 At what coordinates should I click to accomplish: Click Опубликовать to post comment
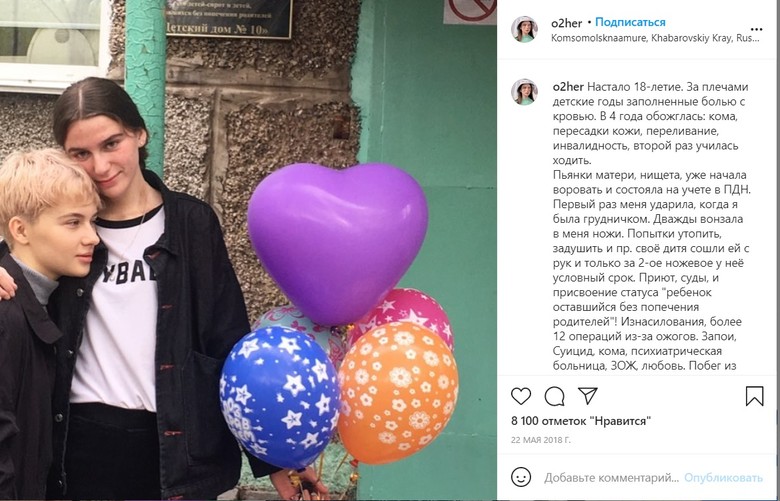pos(723,478)
